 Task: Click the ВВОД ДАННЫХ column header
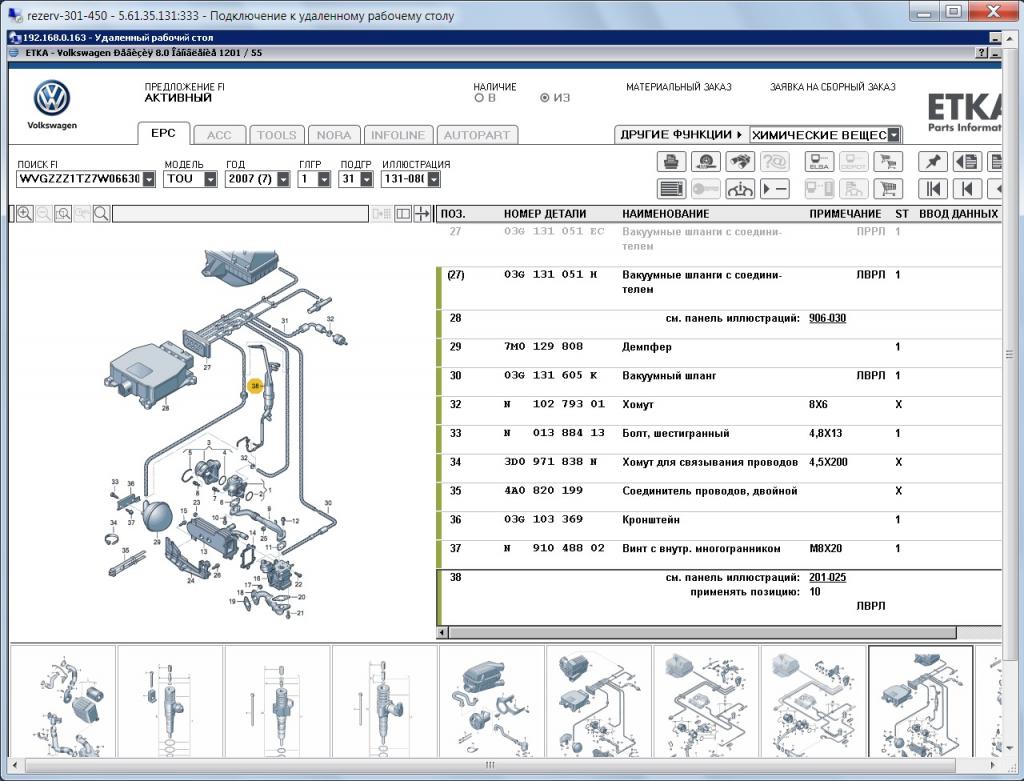pos(958,214)
